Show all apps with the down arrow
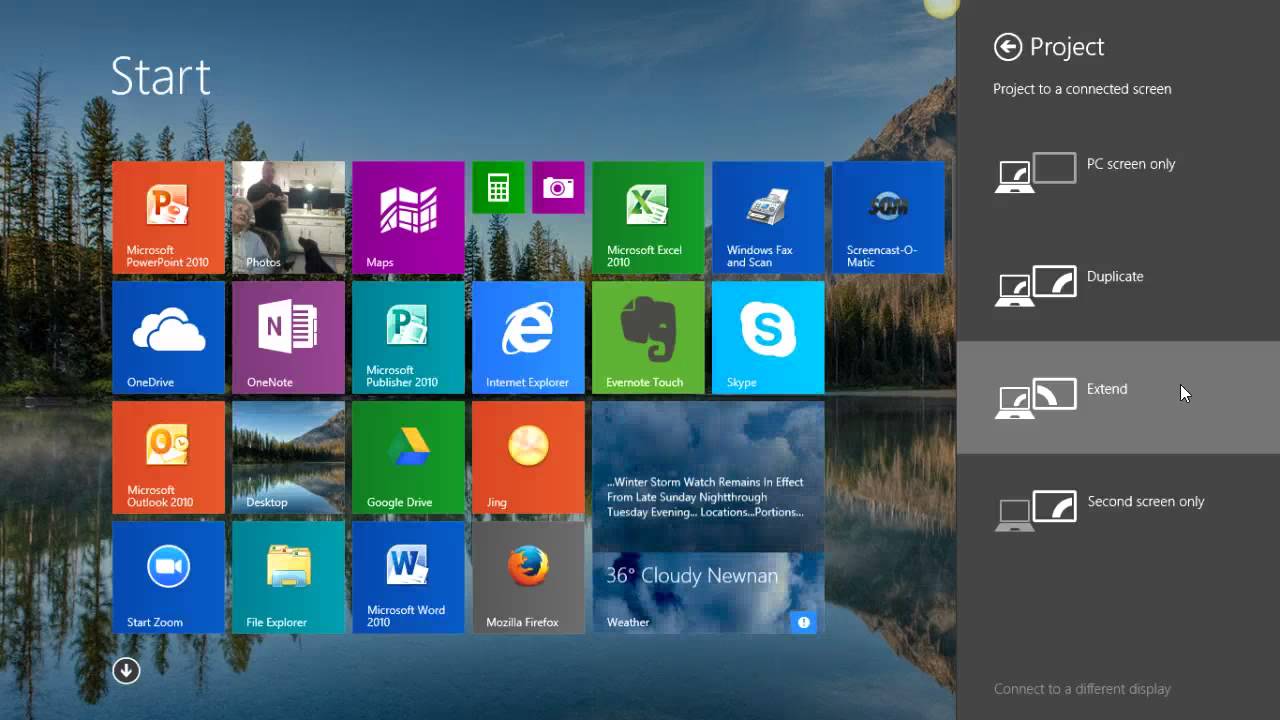Image resolution: width=1280 pixels, height=720 pixels. point(126,670)
